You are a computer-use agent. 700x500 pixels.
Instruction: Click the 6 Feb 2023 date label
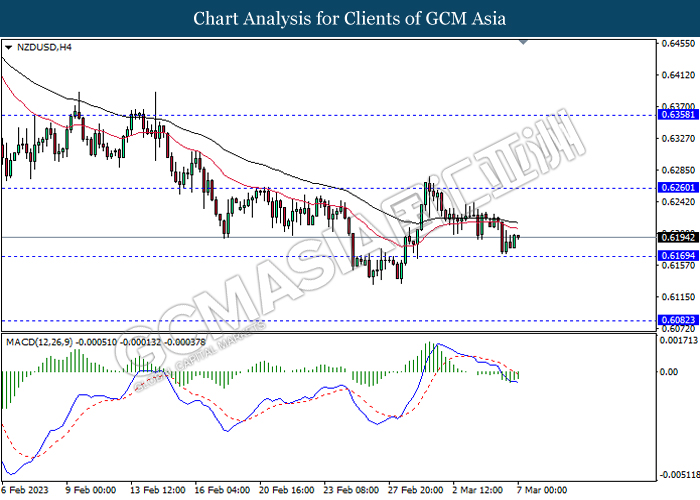pyautogui.click(x=25, y=490)
